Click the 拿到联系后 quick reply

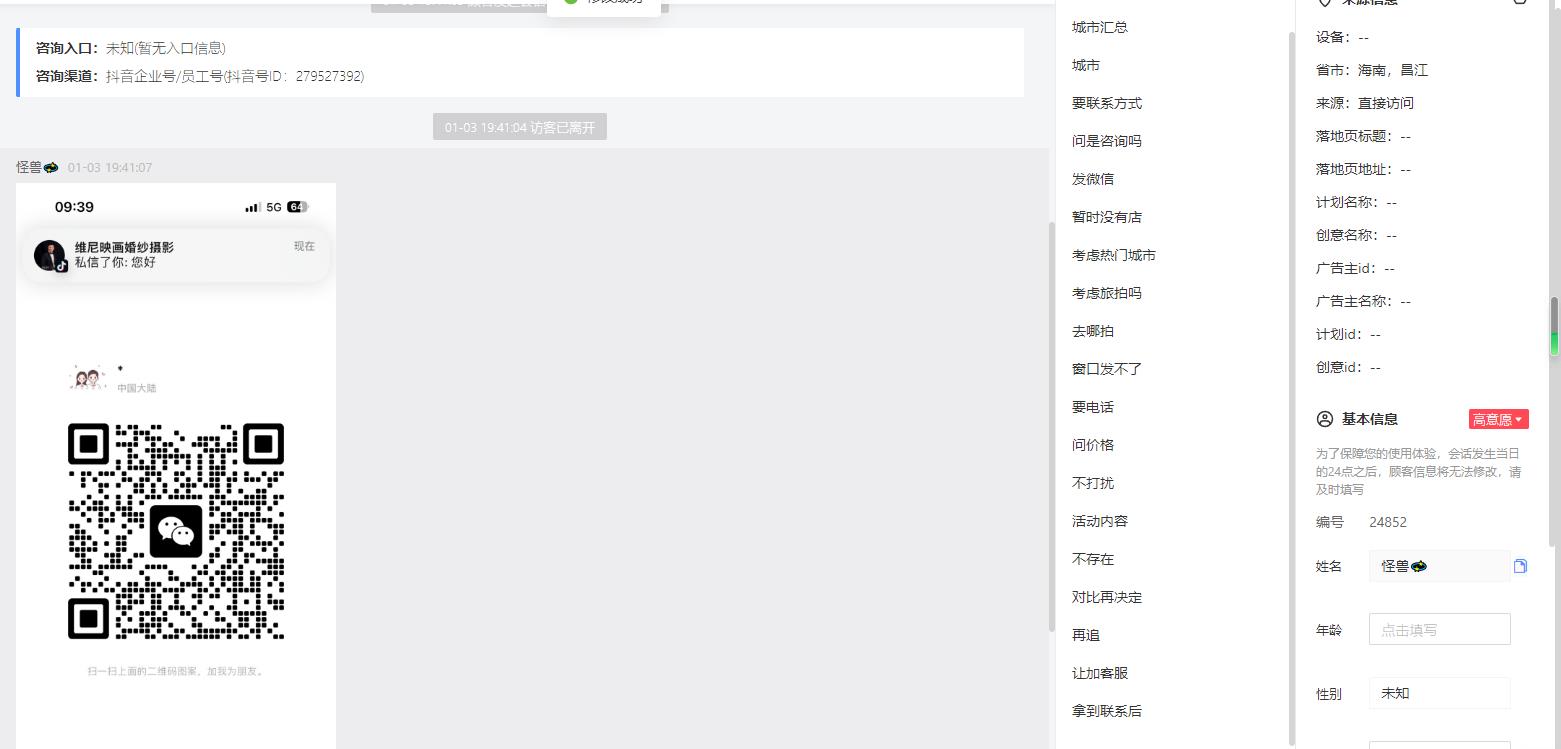(1107, 711)
